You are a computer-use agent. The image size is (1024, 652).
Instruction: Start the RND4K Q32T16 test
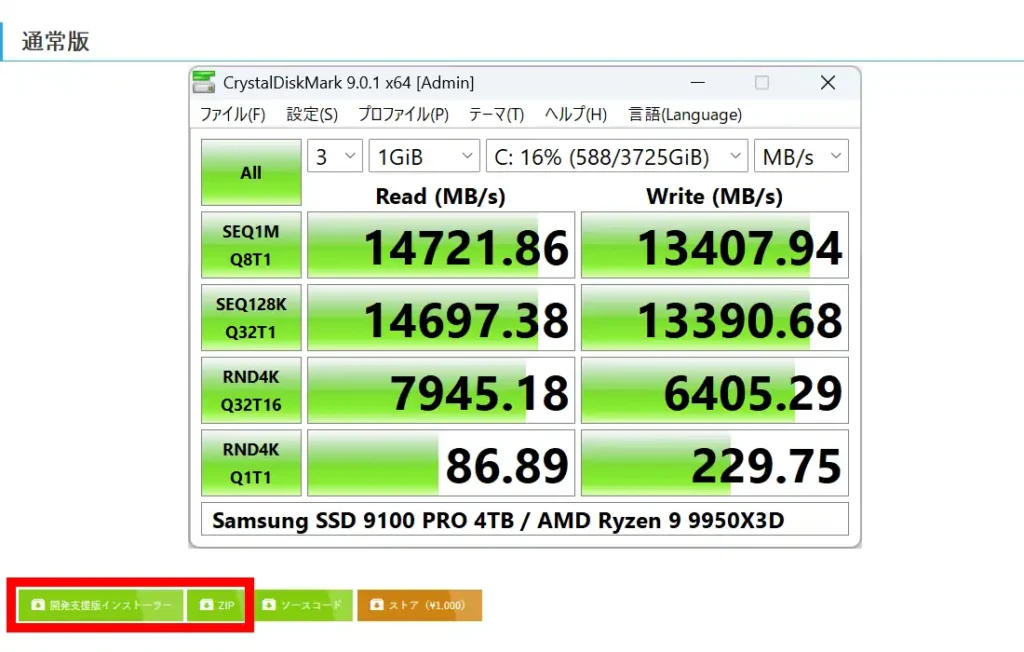250,390
